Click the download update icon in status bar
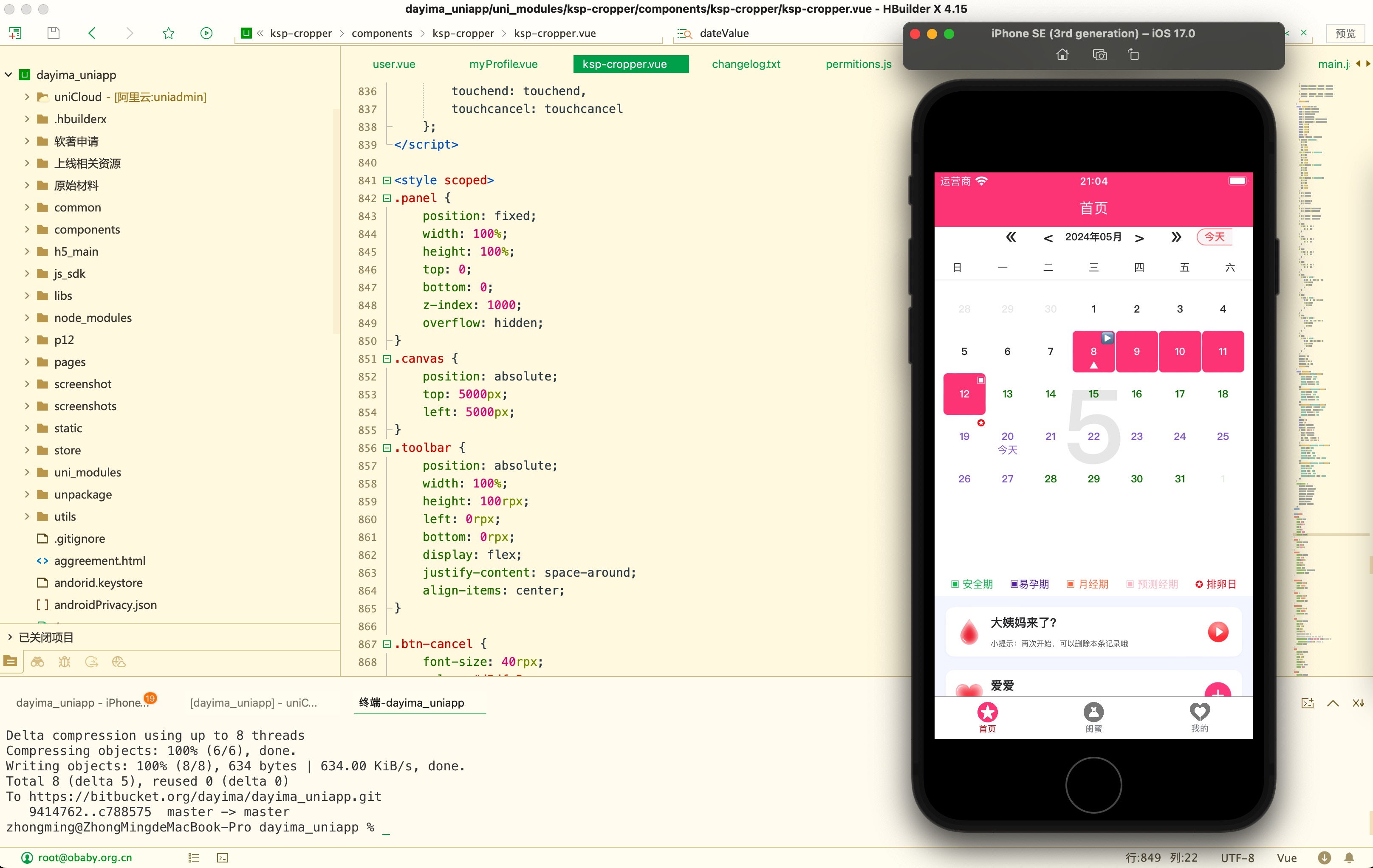 [1325, 858]
